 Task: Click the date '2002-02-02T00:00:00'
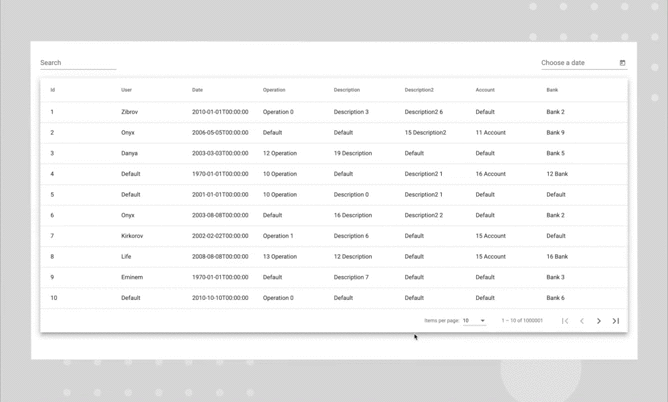(220, 236)
